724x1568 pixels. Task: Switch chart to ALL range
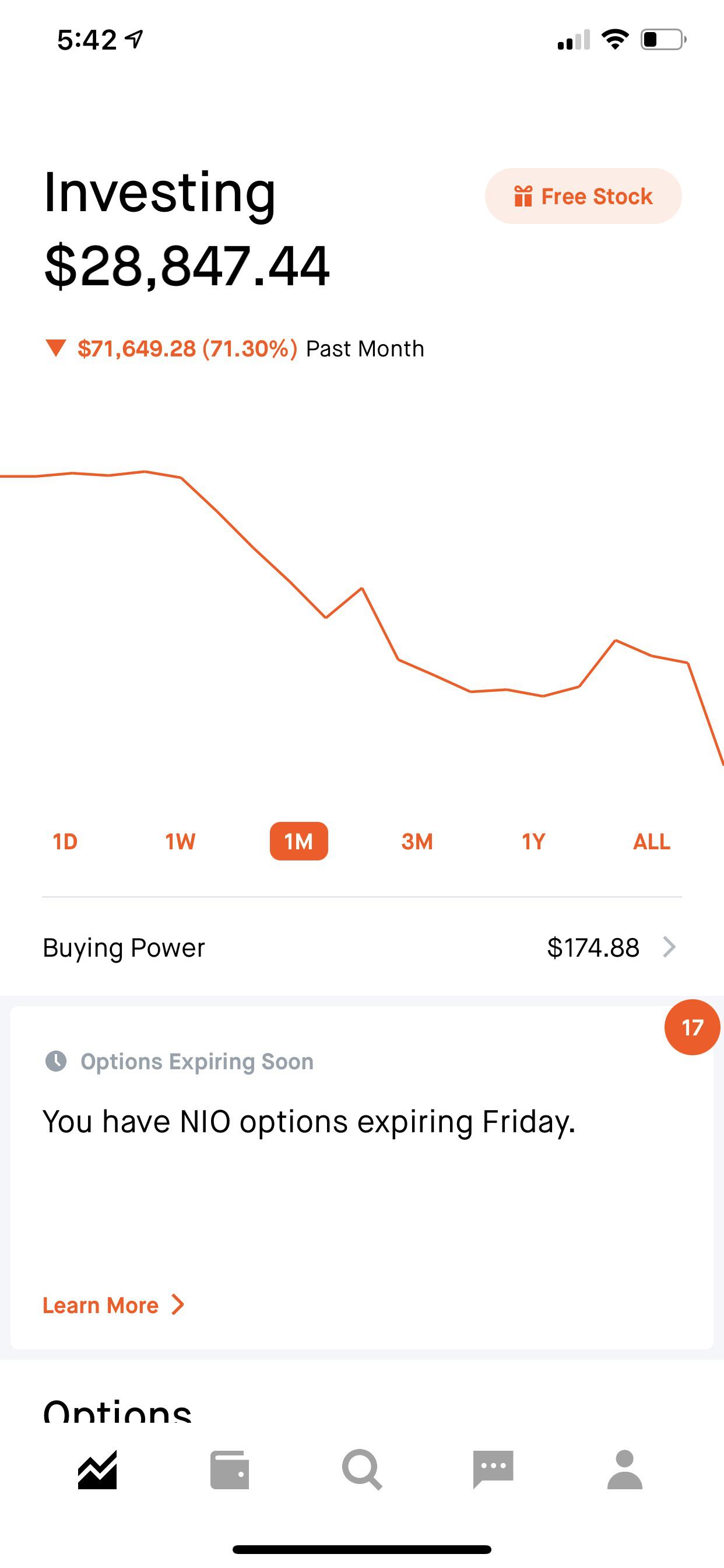pos(651,841)
